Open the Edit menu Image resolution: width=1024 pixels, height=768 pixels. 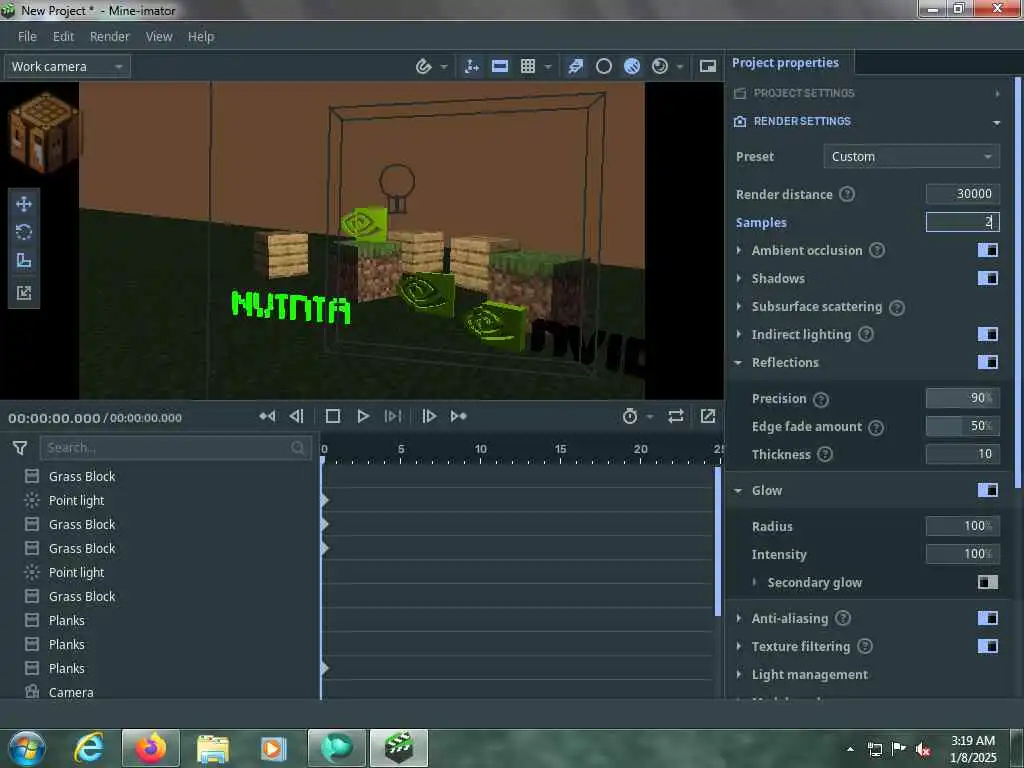63,37
